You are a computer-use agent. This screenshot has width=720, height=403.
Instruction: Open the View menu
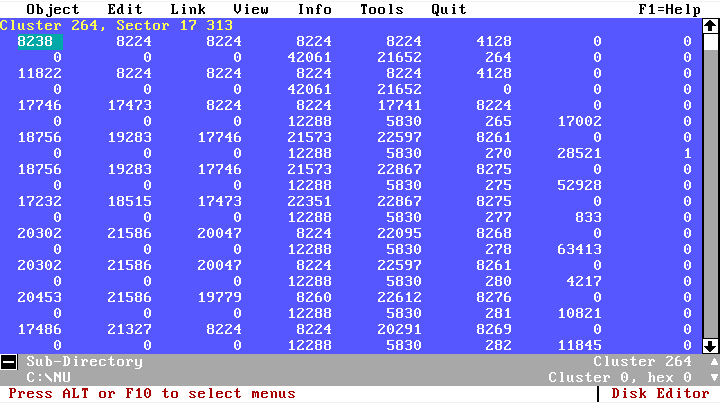coord(251,9)
